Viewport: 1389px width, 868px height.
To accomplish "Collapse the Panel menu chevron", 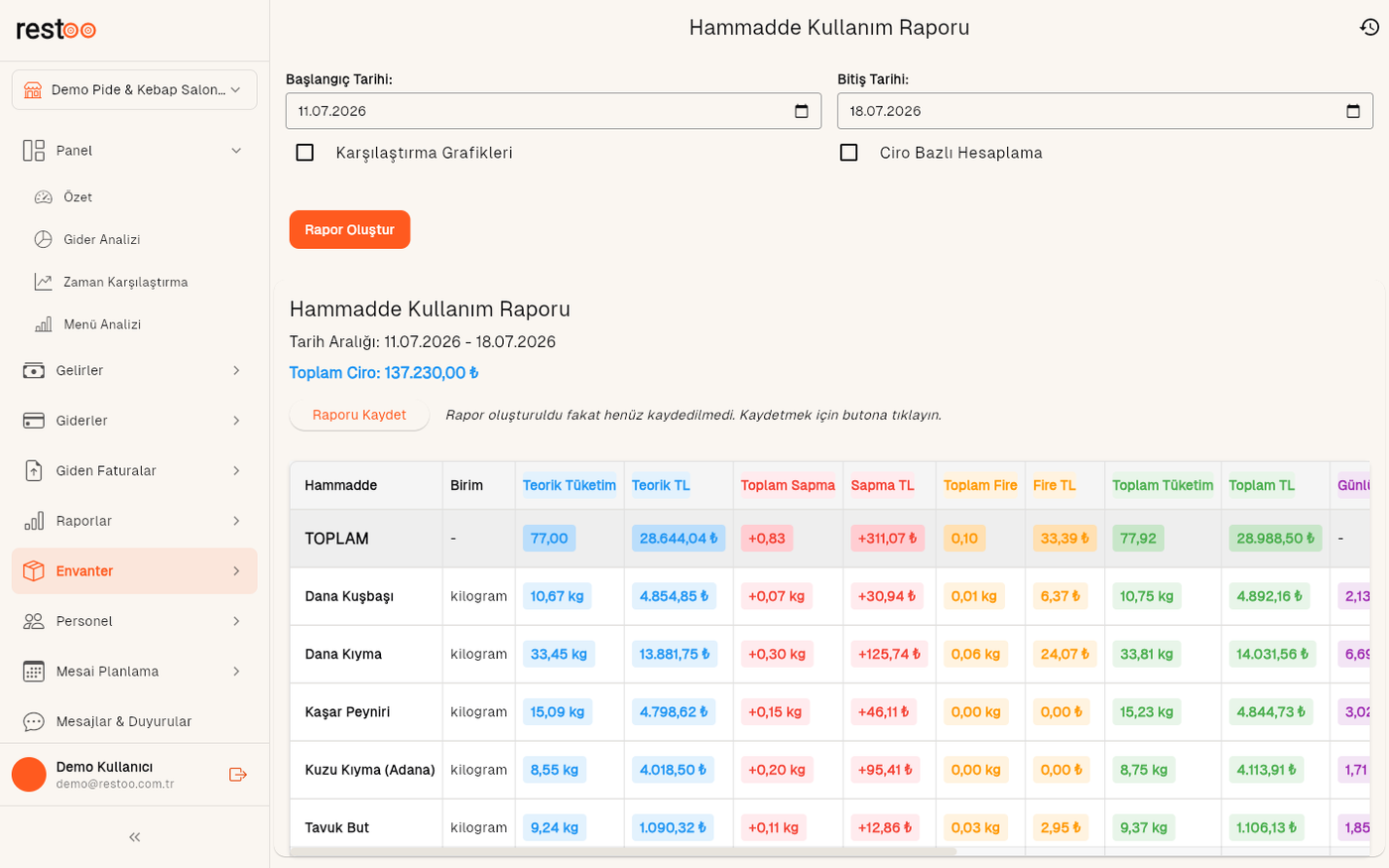I will pos(236,151).
